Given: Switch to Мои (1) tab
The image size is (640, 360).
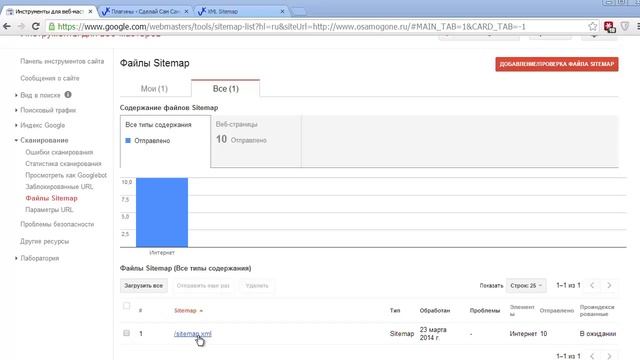Looking at the screenshot, I should point(154,89).
